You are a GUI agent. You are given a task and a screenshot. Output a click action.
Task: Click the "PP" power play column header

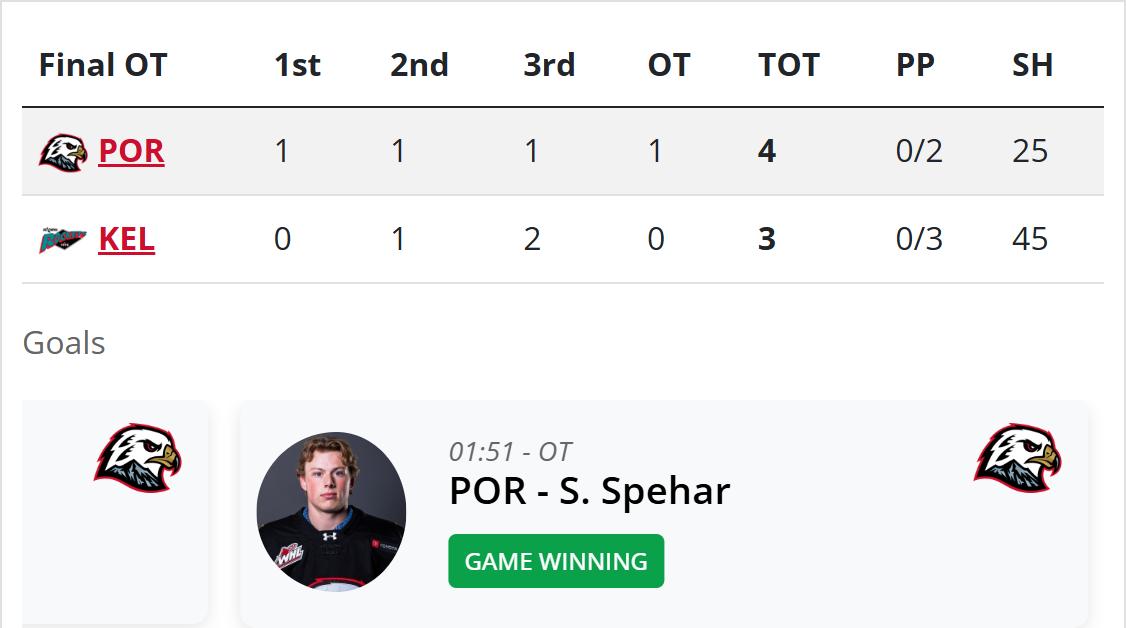(x=915, y=65)
